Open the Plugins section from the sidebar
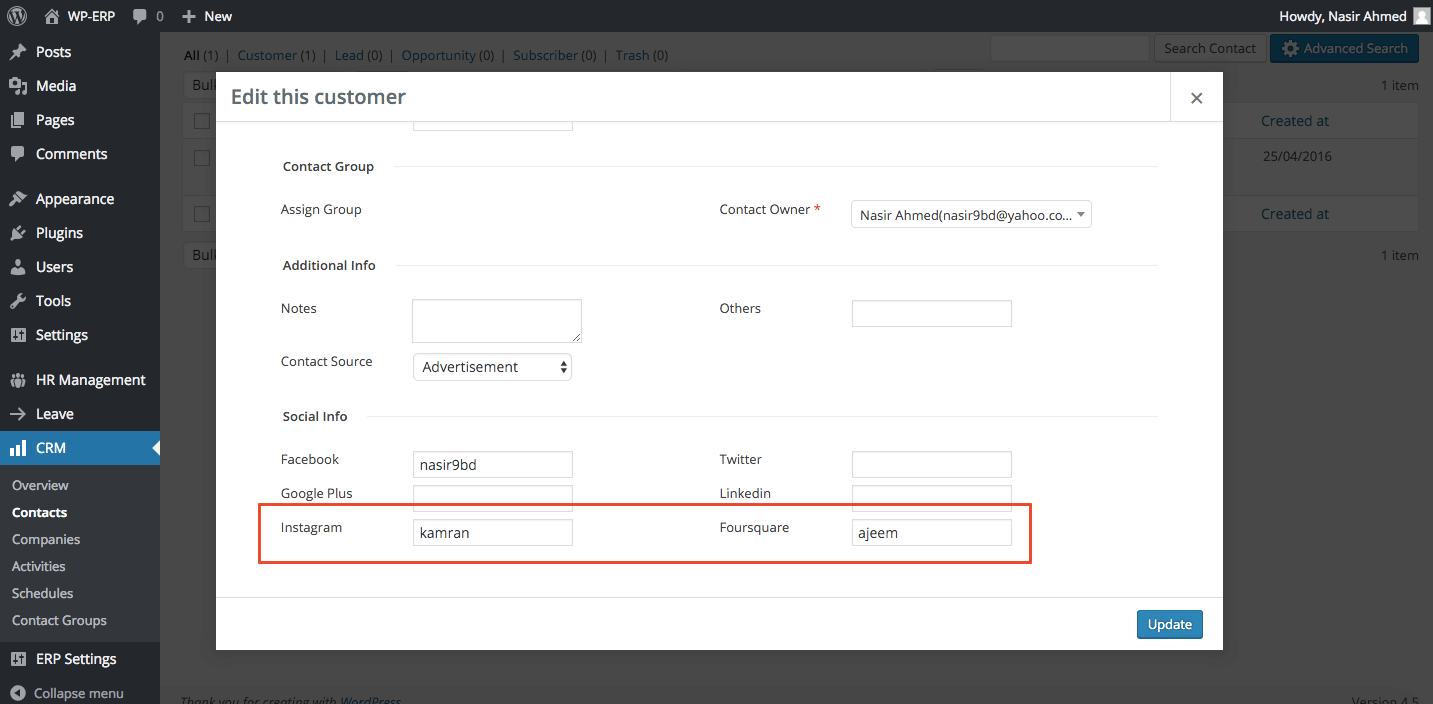The width and height of the screenshot is (1433, 704). pos(58,232)
